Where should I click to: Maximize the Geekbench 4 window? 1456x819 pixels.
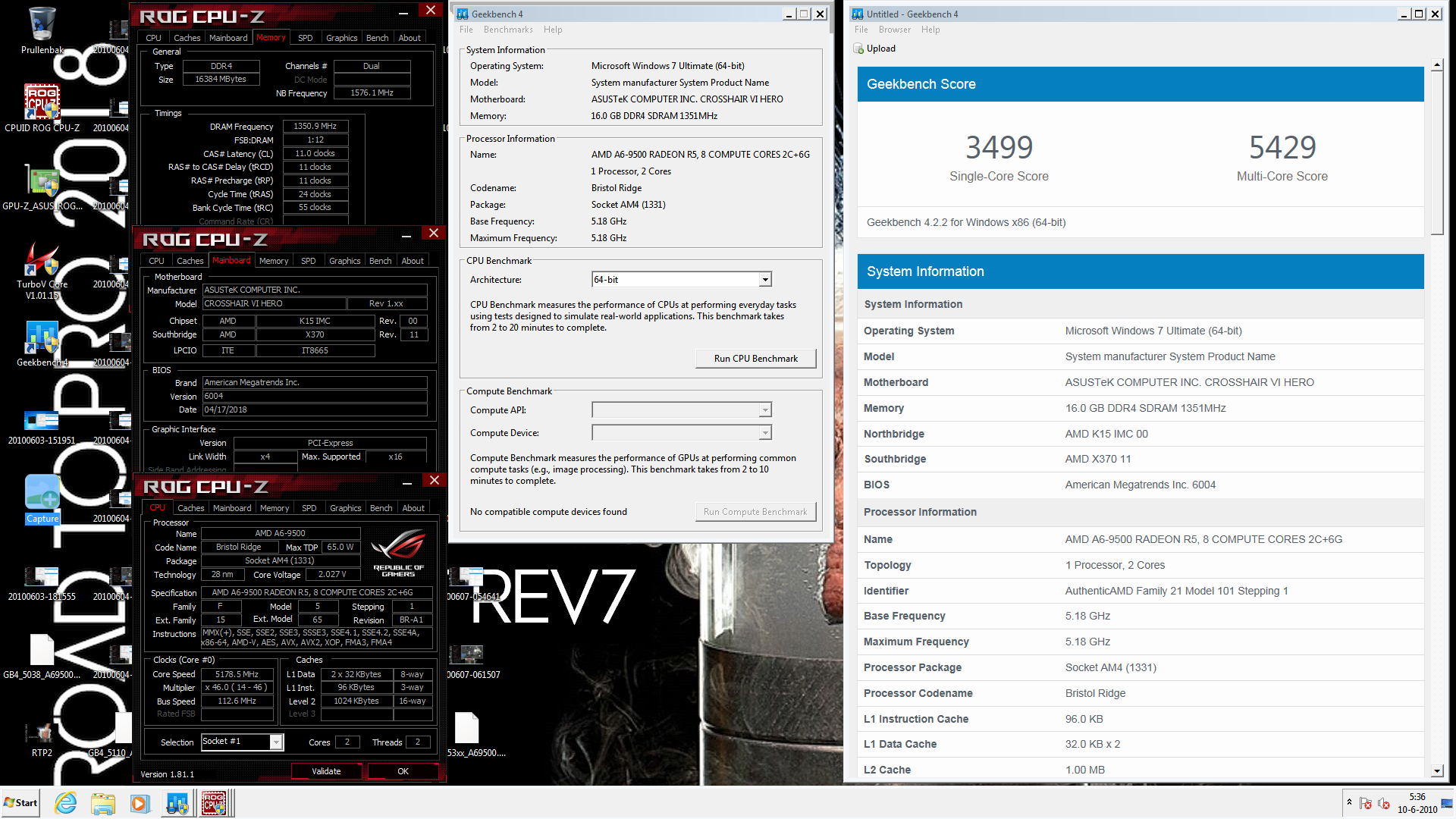coord(804,14)
